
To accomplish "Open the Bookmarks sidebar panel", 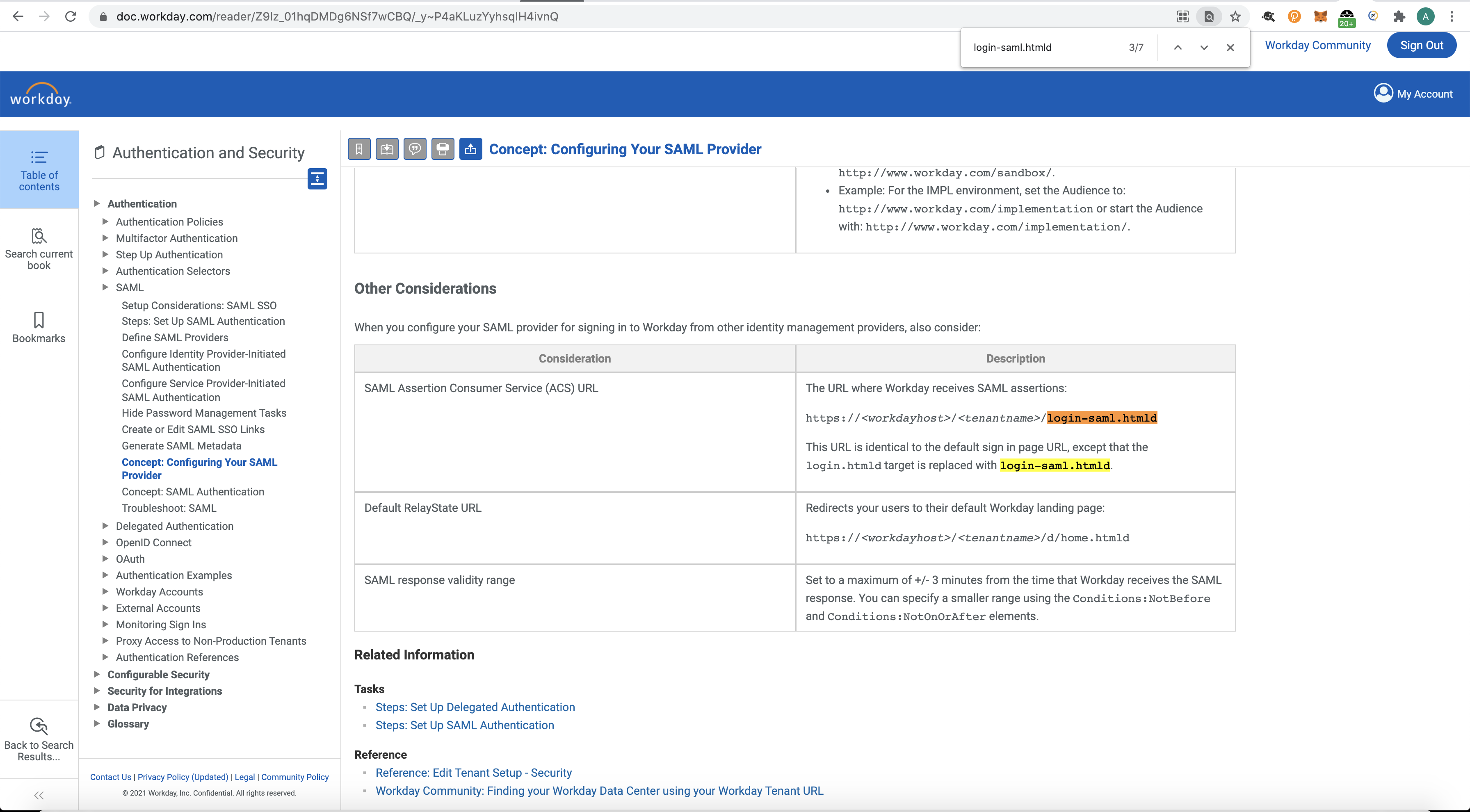I will tap(39, 328).
